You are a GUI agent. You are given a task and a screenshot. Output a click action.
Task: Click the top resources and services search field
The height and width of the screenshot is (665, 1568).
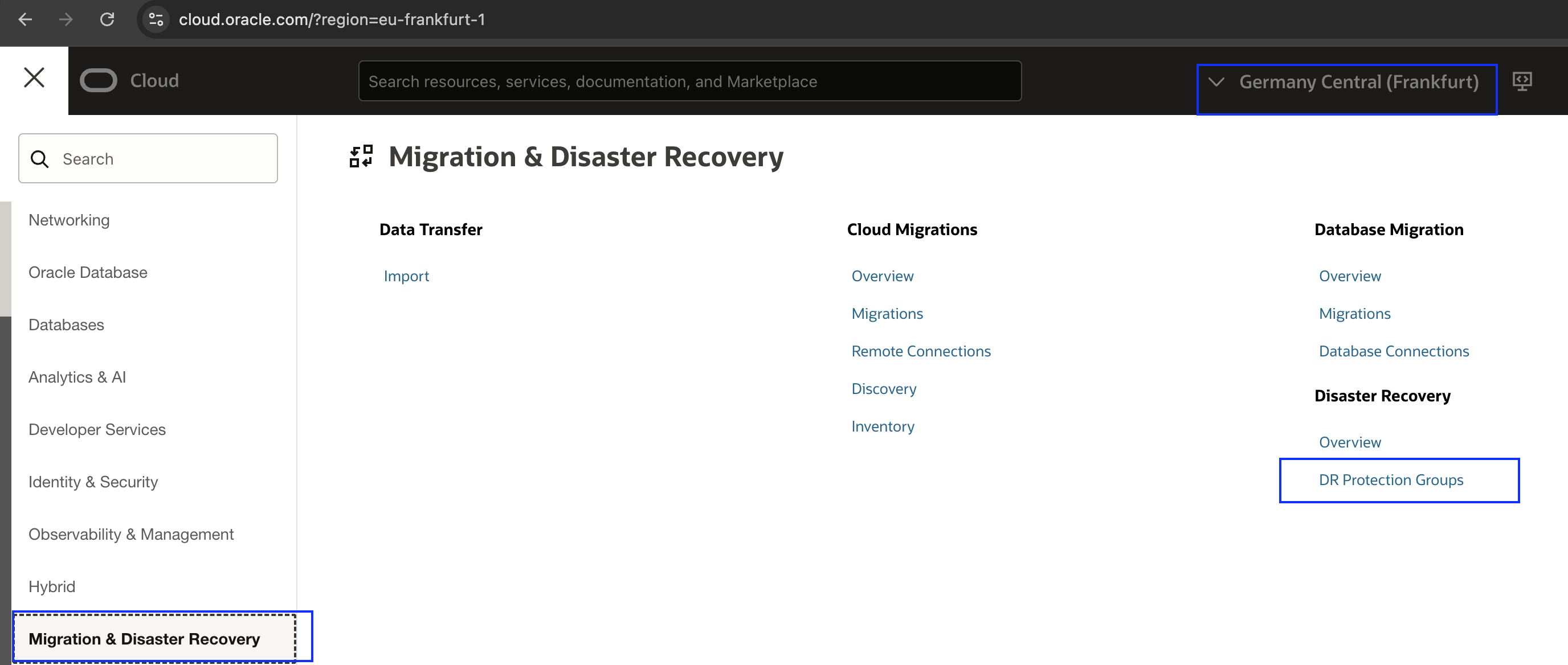click(689, 81)
